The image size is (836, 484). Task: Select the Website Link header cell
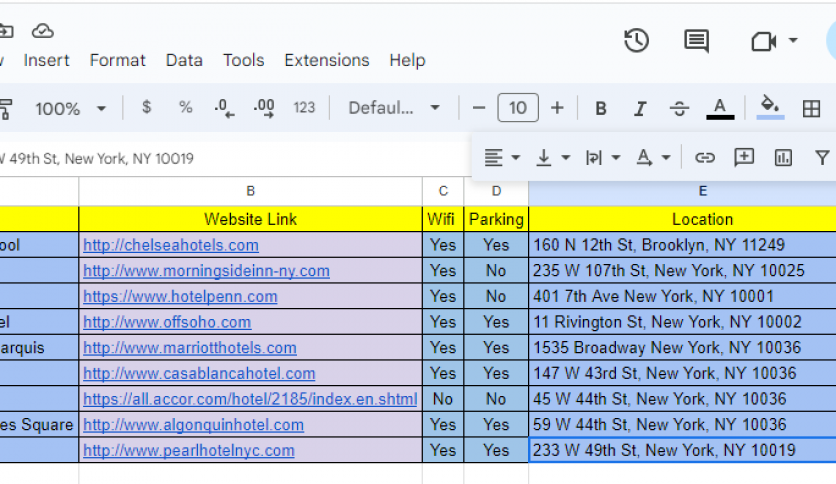point(251,219)
